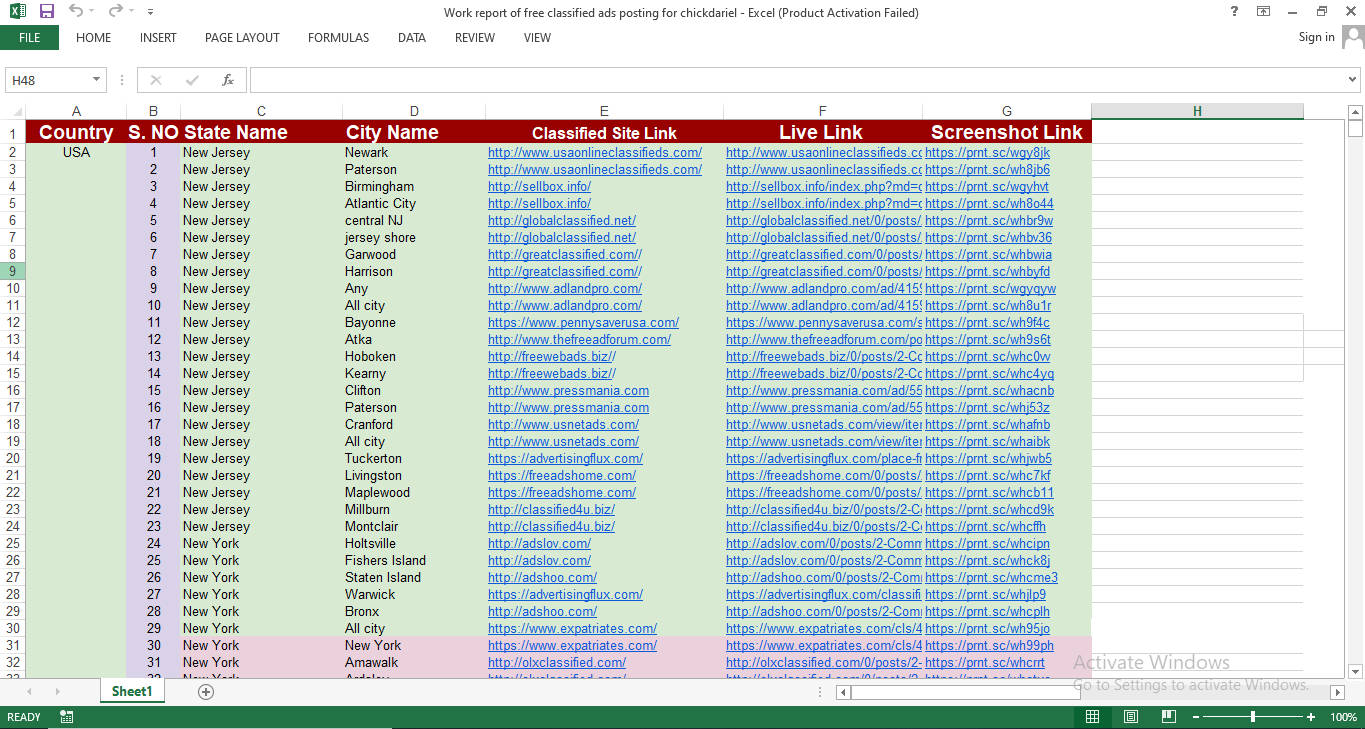Click the Sign in link

(x=1315, y=37)
